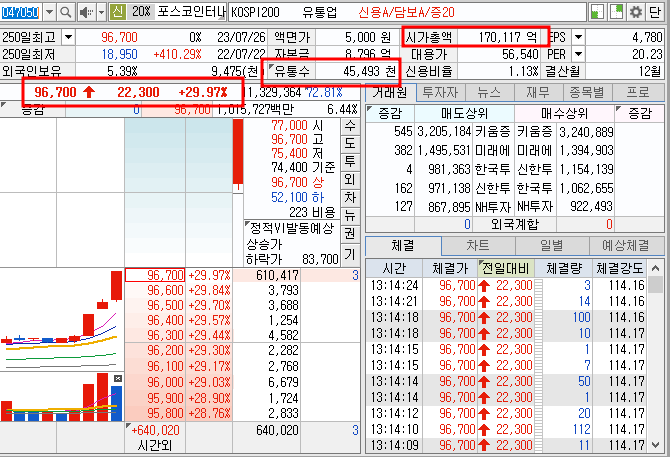Image resolution: width=670 pixels, height=457 pixels.
Task: Click the mini candlestick chart thumbnail
Action: pyautogui.click(x=62, y=320)
